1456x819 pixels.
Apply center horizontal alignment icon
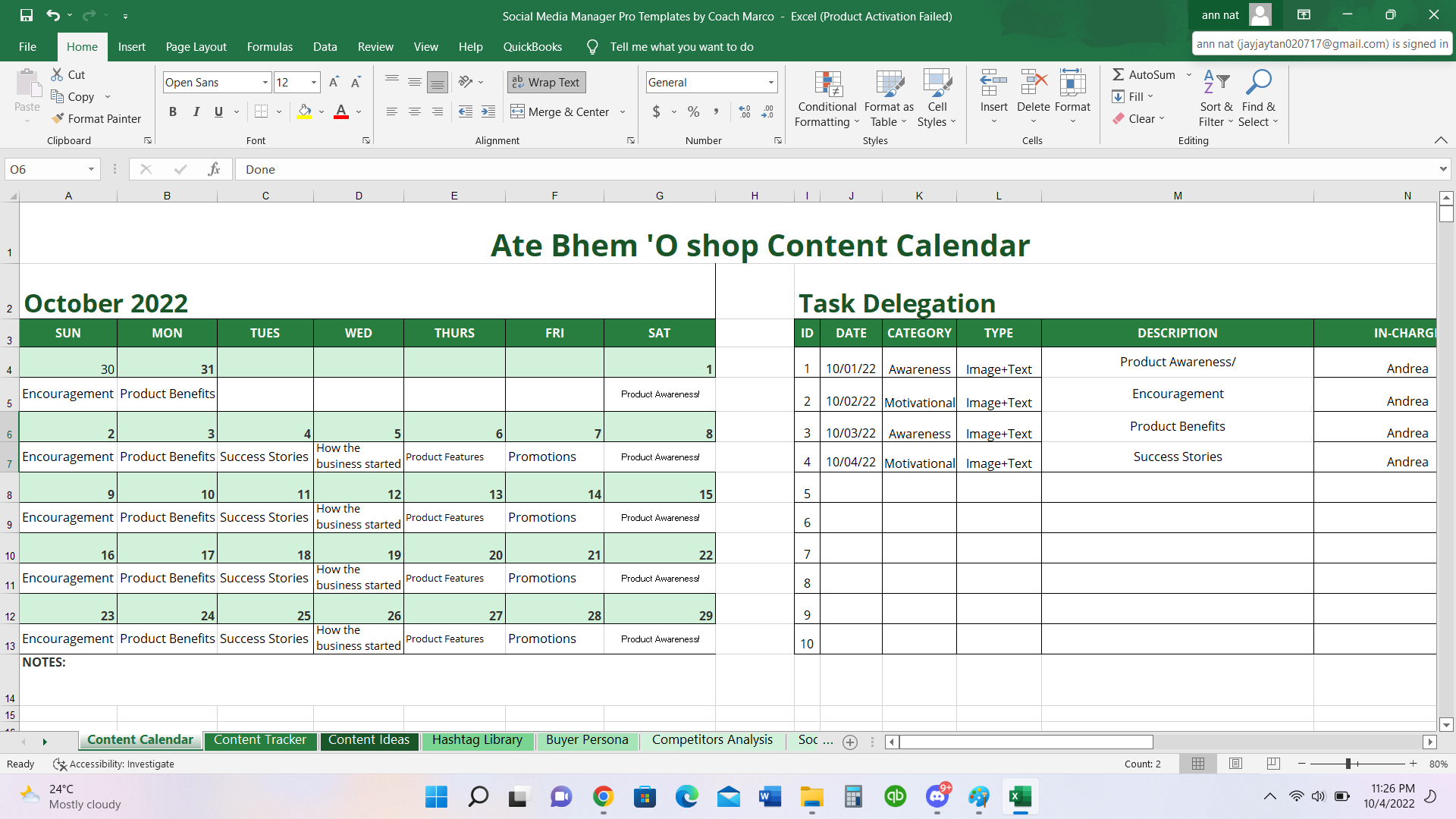[x=415, y=111]
